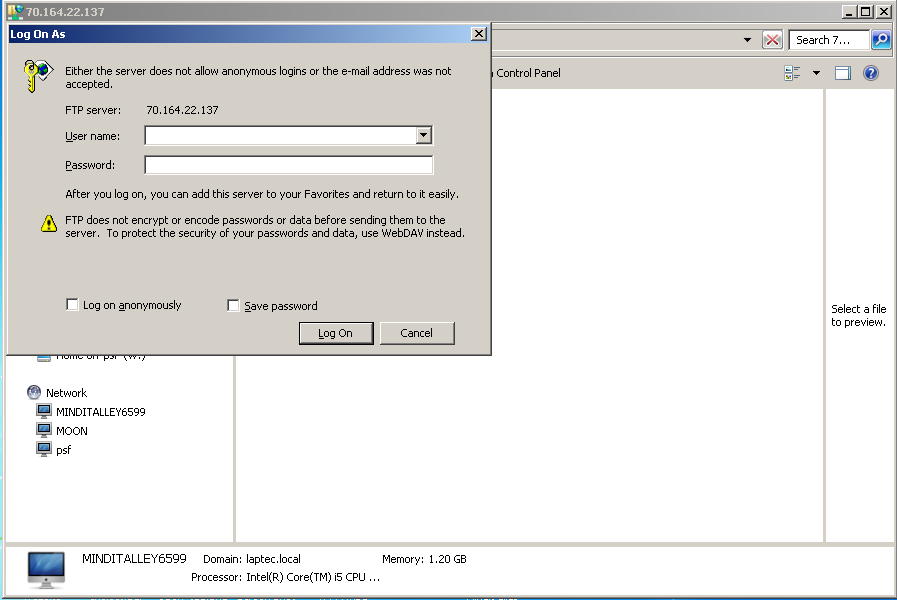Click into the Password field
The width and height of the screenshot is (897, 600).
[288, 166]
